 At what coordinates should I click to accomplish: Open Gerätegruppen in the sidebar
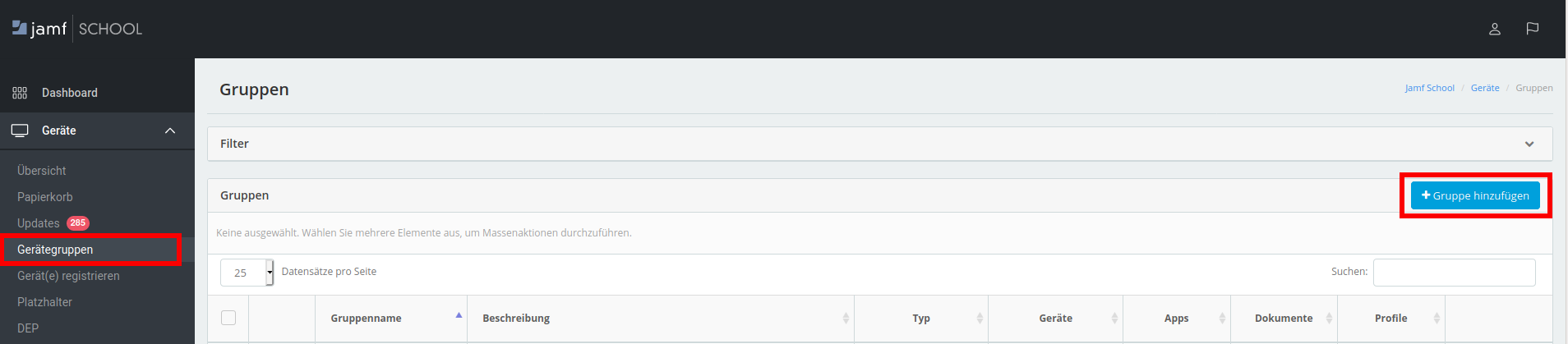(x=55, y=250)
